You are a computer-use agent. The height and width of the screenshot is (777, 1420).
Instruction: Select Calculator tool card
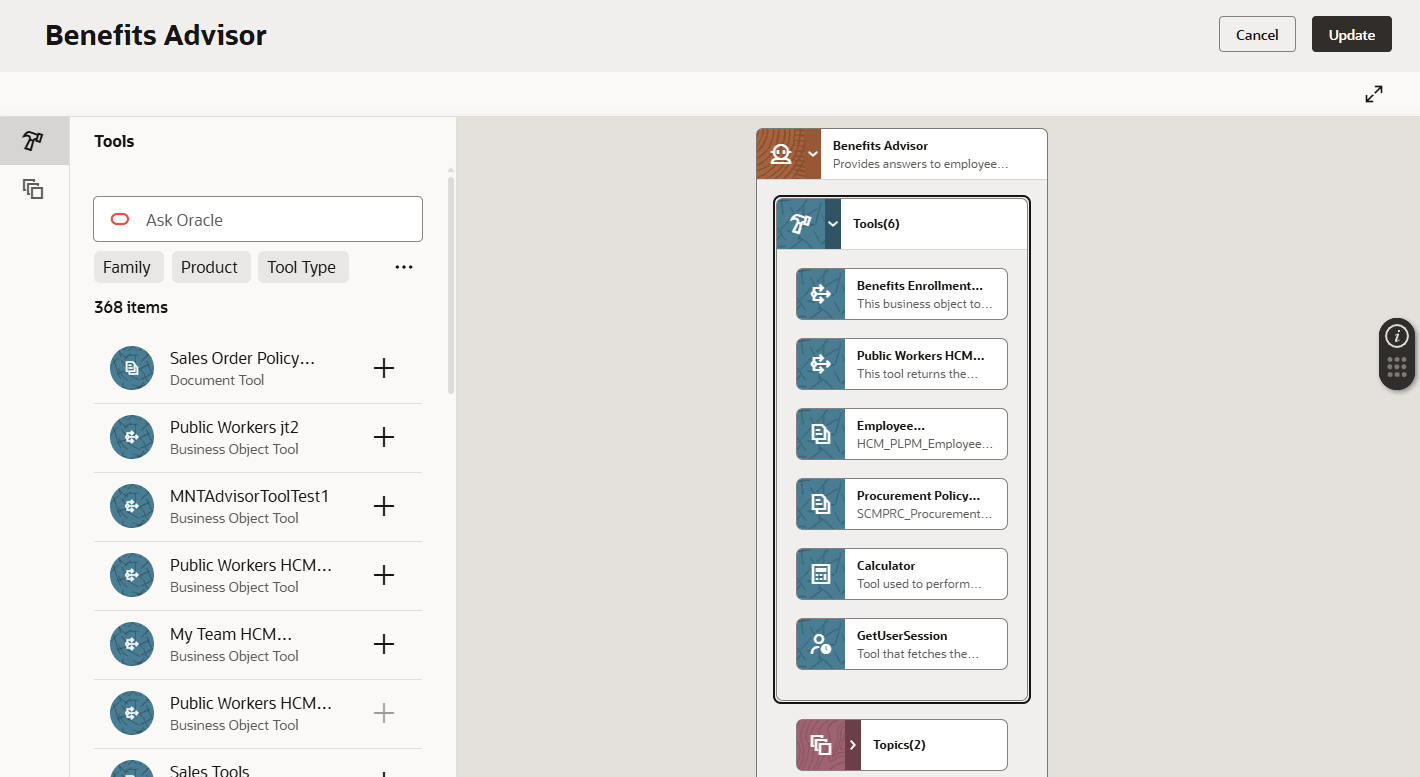[x=902, y=574]
